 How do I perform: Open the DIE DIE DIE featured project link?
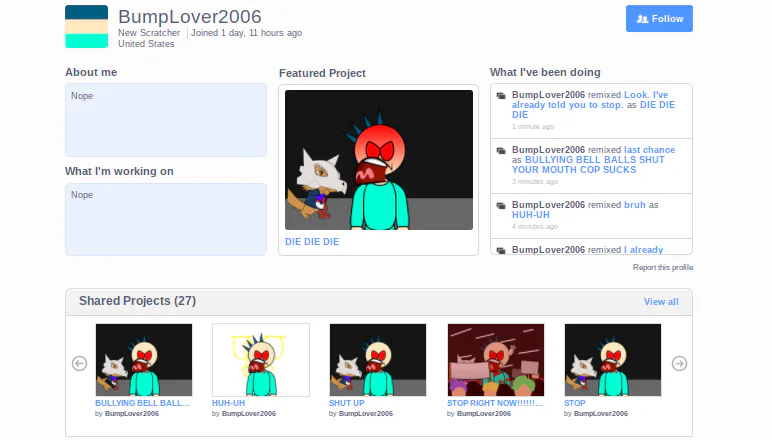(312, 242)
